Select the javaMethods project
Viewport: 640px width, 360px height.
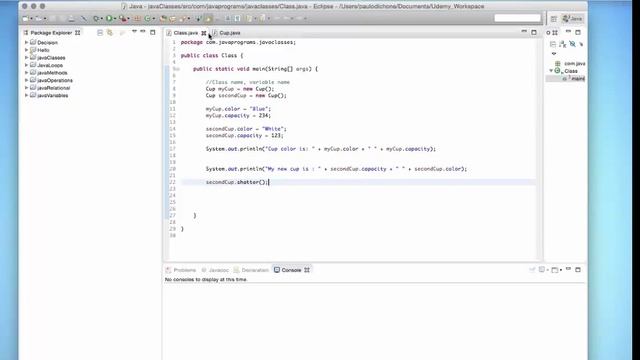coord(52,73)
